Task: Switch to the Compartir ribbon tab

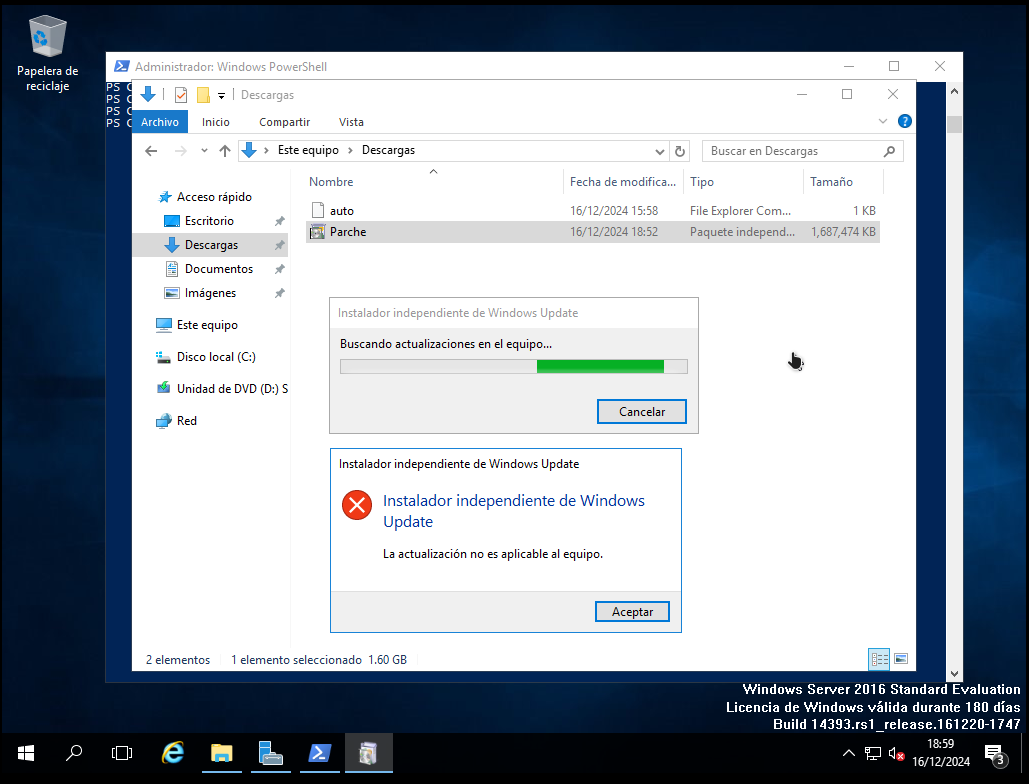Action: click(x=284, y=122)
